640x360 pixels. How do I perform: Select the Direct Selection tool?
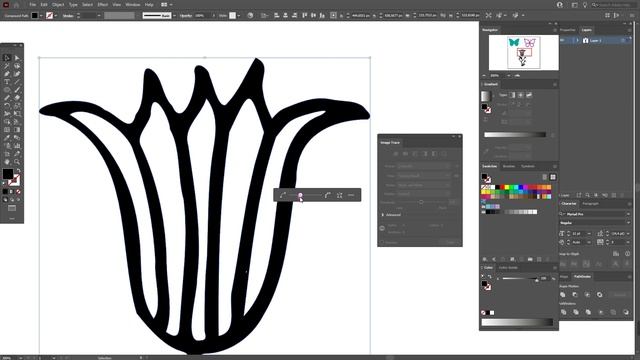tap(17, 58)
